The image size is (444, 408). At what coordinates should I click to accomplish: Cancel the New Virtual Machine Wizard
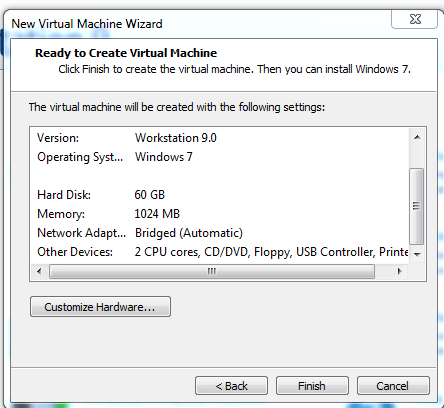(393, 386)
